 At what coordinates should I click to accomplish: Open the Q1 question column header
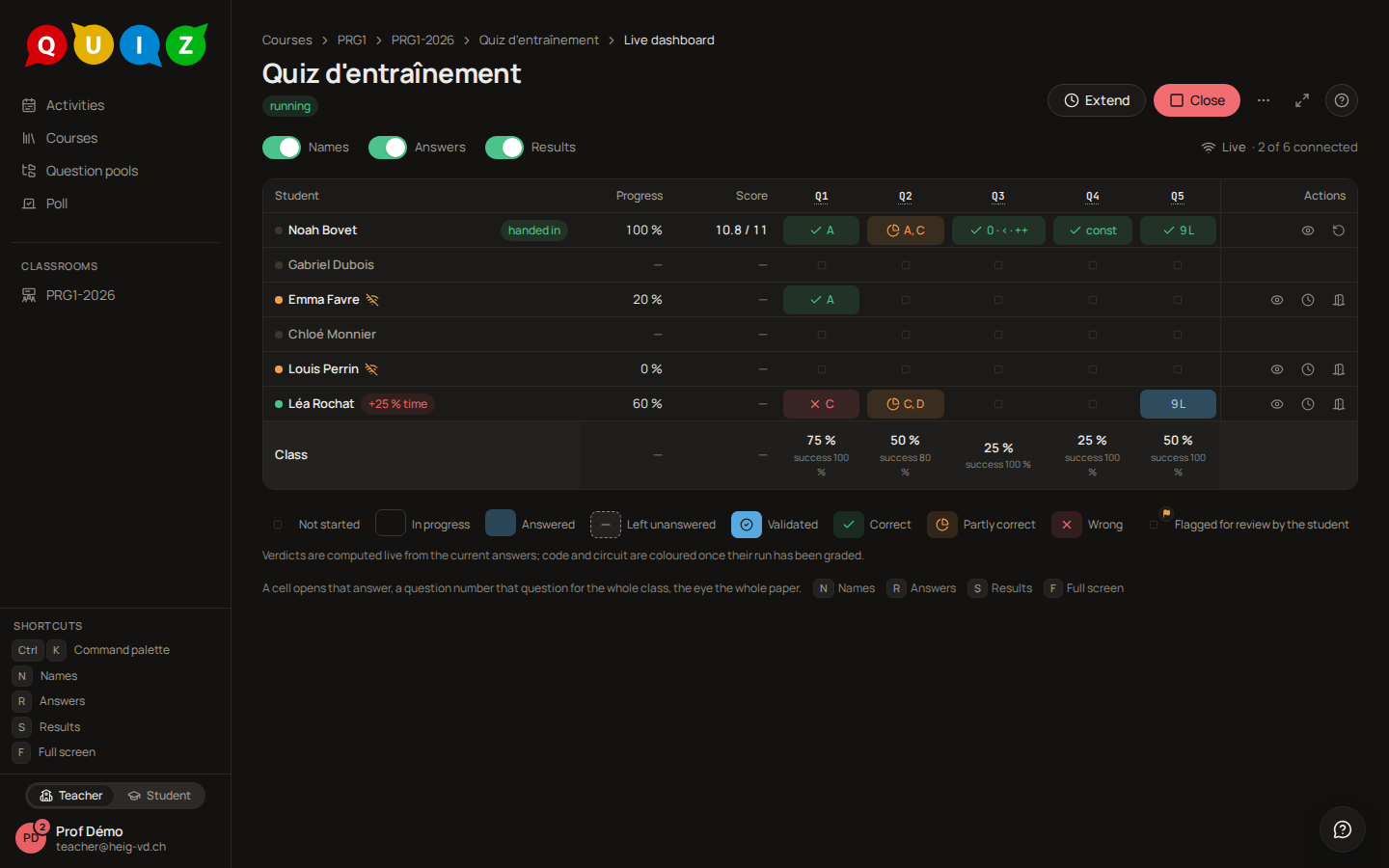[822, 196]
